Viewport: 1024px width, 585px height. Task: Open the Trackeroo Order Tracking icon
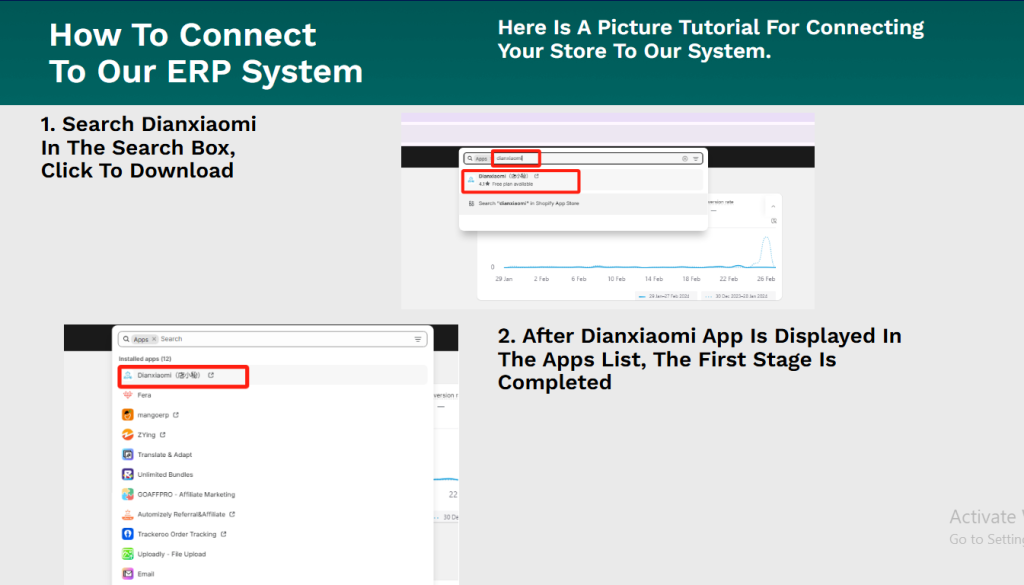click(x=127, y=534)
